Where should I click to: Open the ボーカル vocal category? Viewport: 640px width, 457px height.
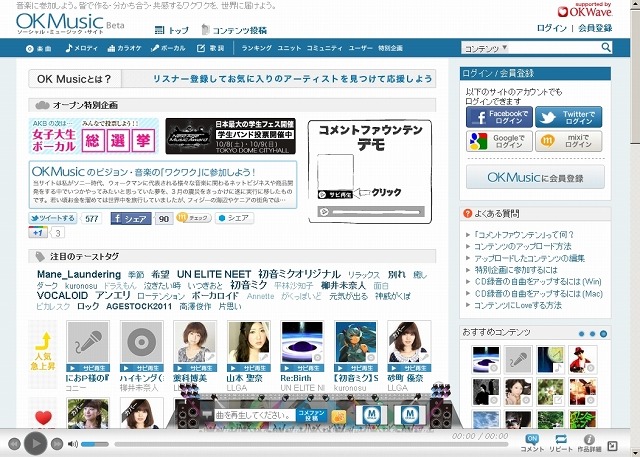pyautogui.click(x=168, y=48)
